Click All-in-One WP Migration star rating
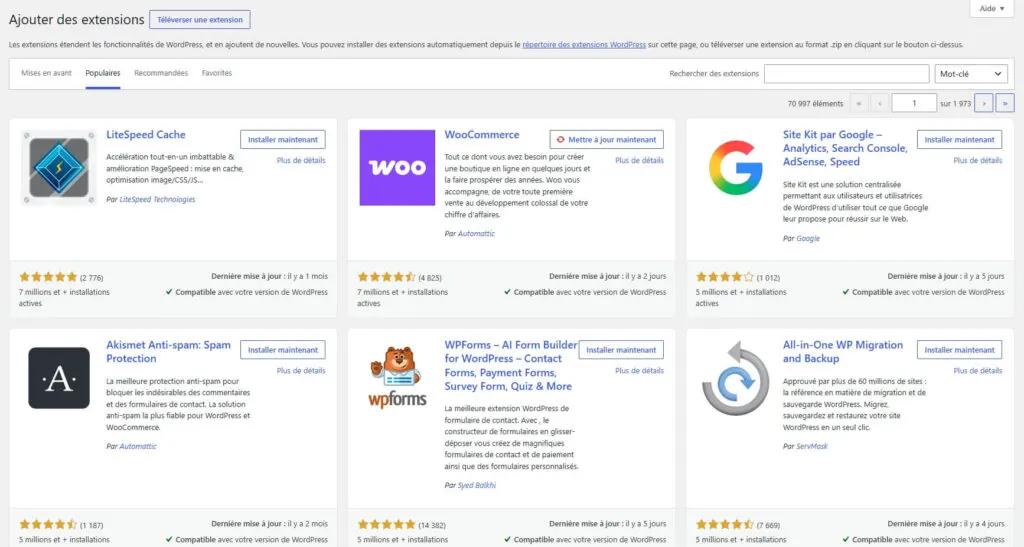 (725, 525)
